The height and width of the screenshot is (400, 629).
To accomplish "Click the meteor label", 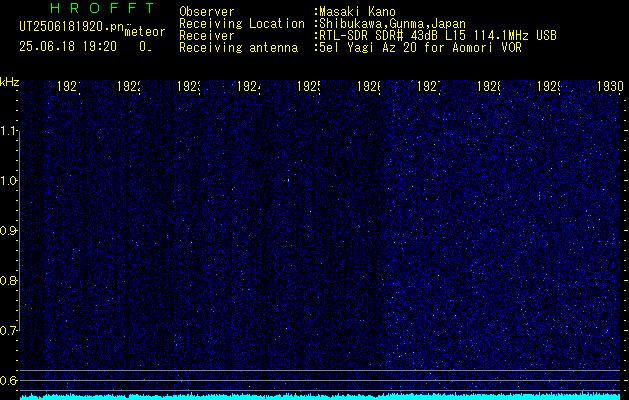I will coord(145,32).
